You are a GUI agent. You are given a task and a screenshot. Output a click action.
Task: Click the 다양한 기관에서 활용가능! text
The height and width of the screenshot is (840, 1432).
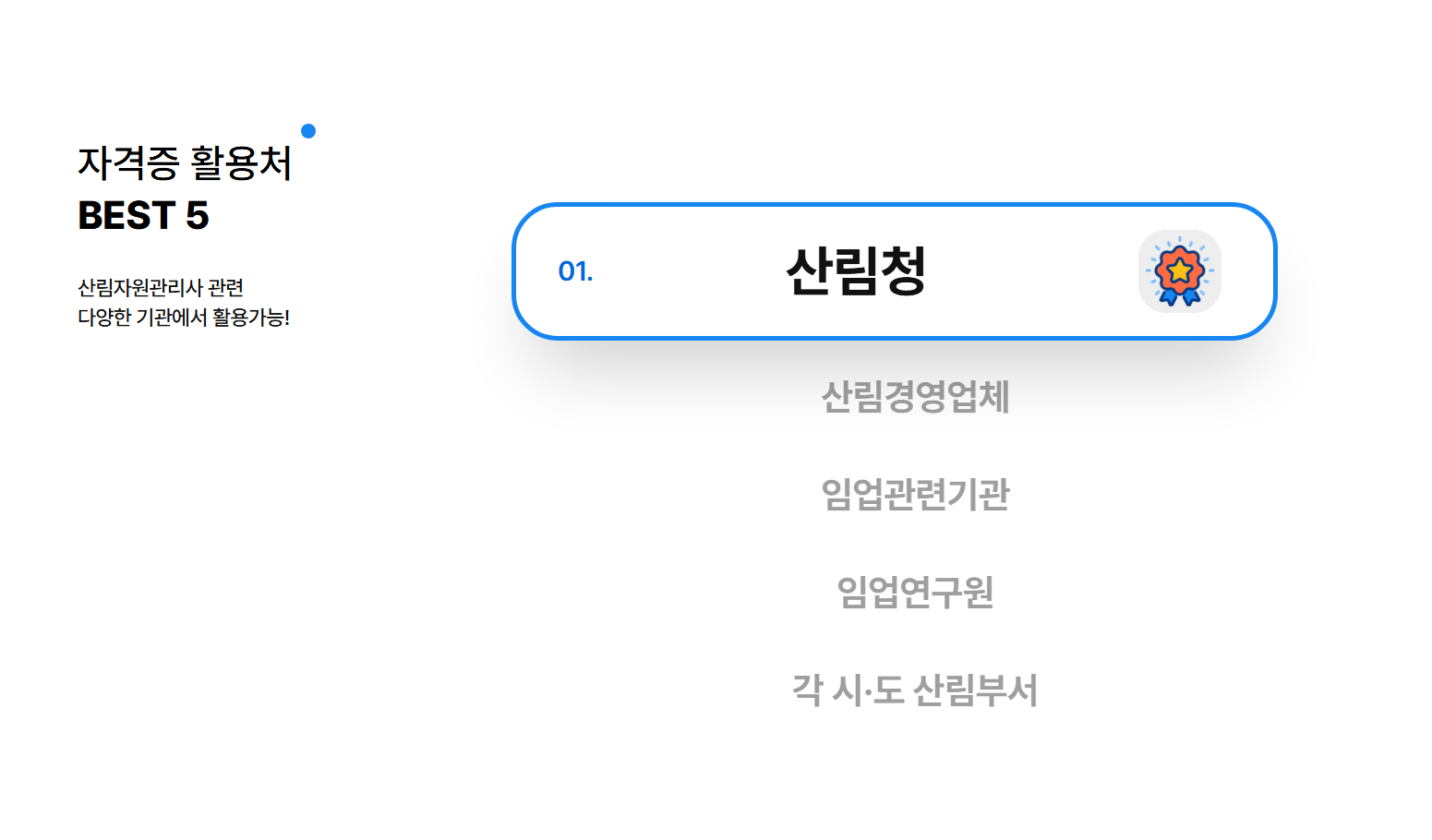pos(184,318)
